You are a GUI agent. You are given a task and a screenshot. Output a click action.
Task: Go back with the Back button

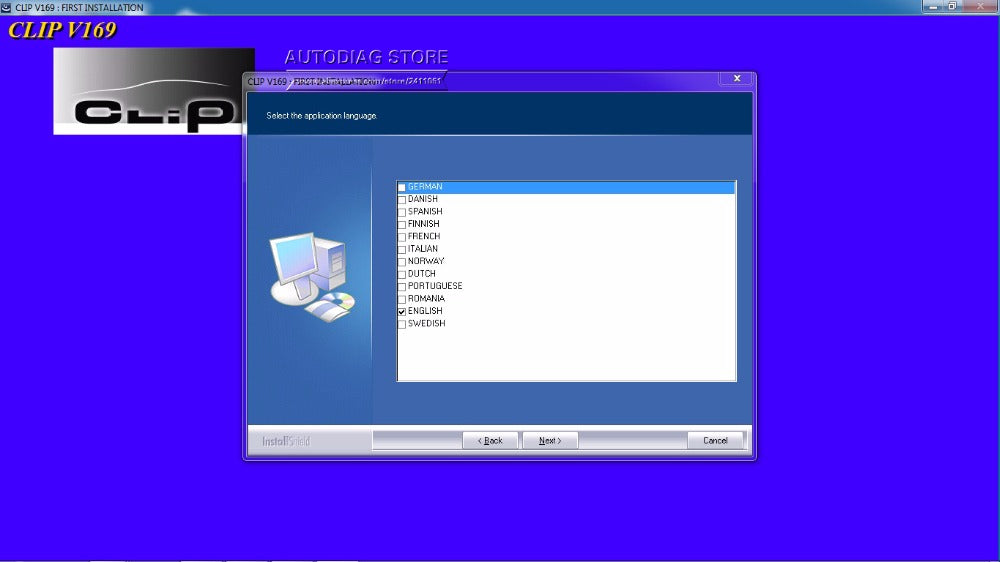point(490,440)
